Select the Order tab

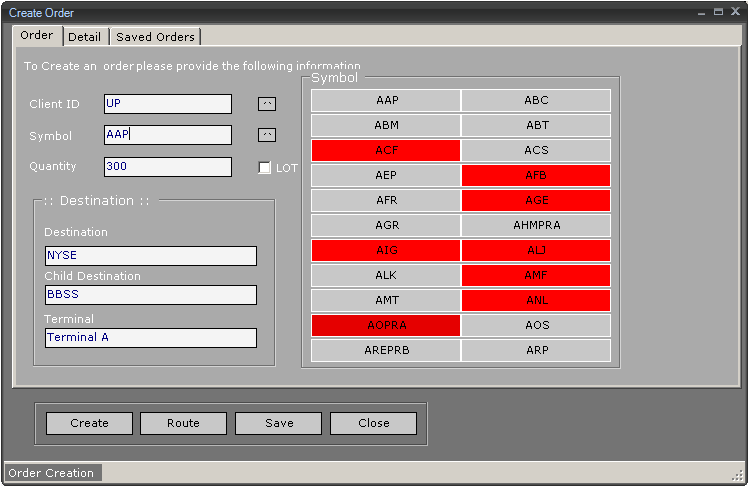(x=37, y=36)
